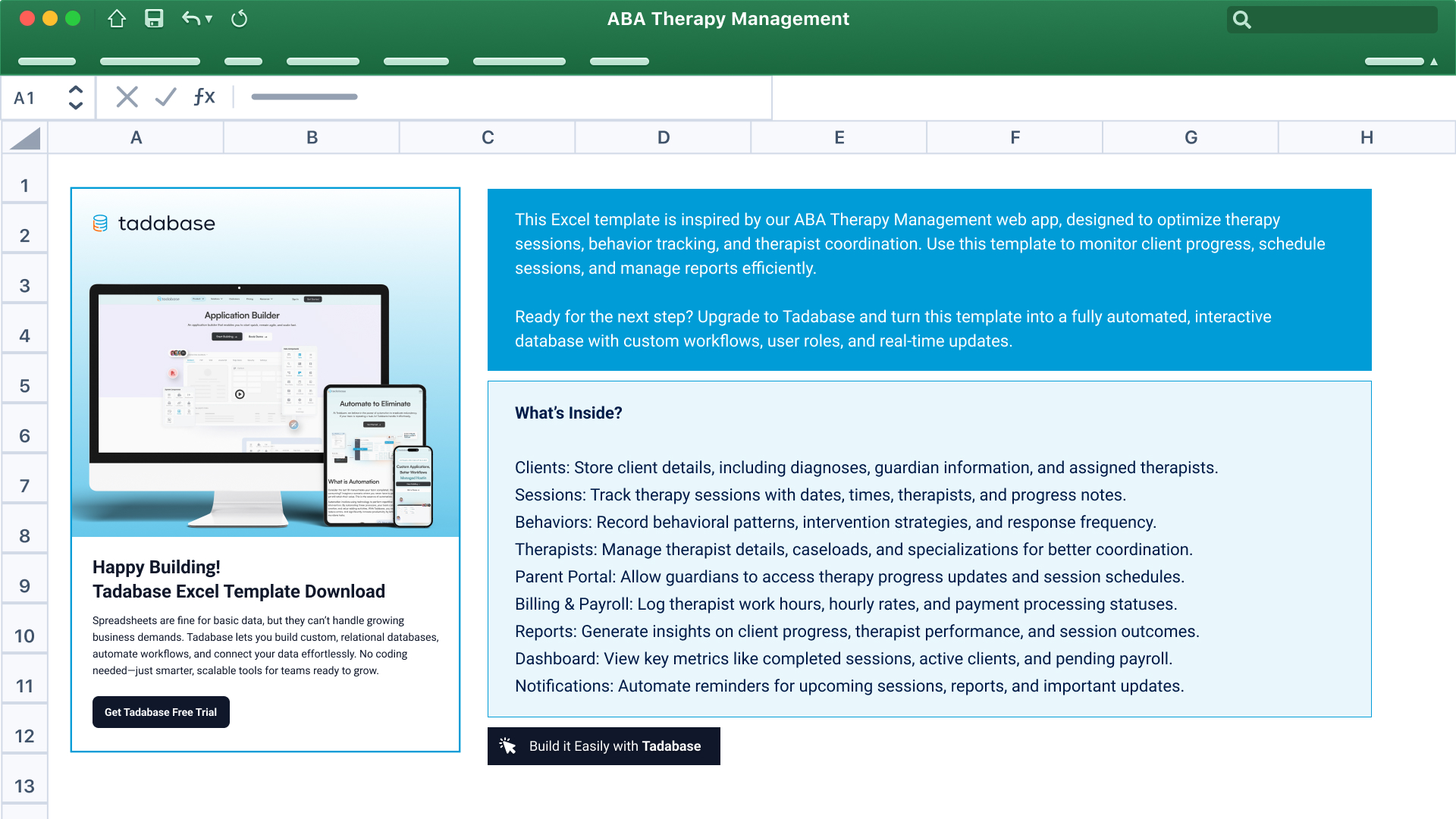This screenshot has height=819, width=1456.
Task: Click the green fullscreen window button
Action: click(x=73, y=19)
